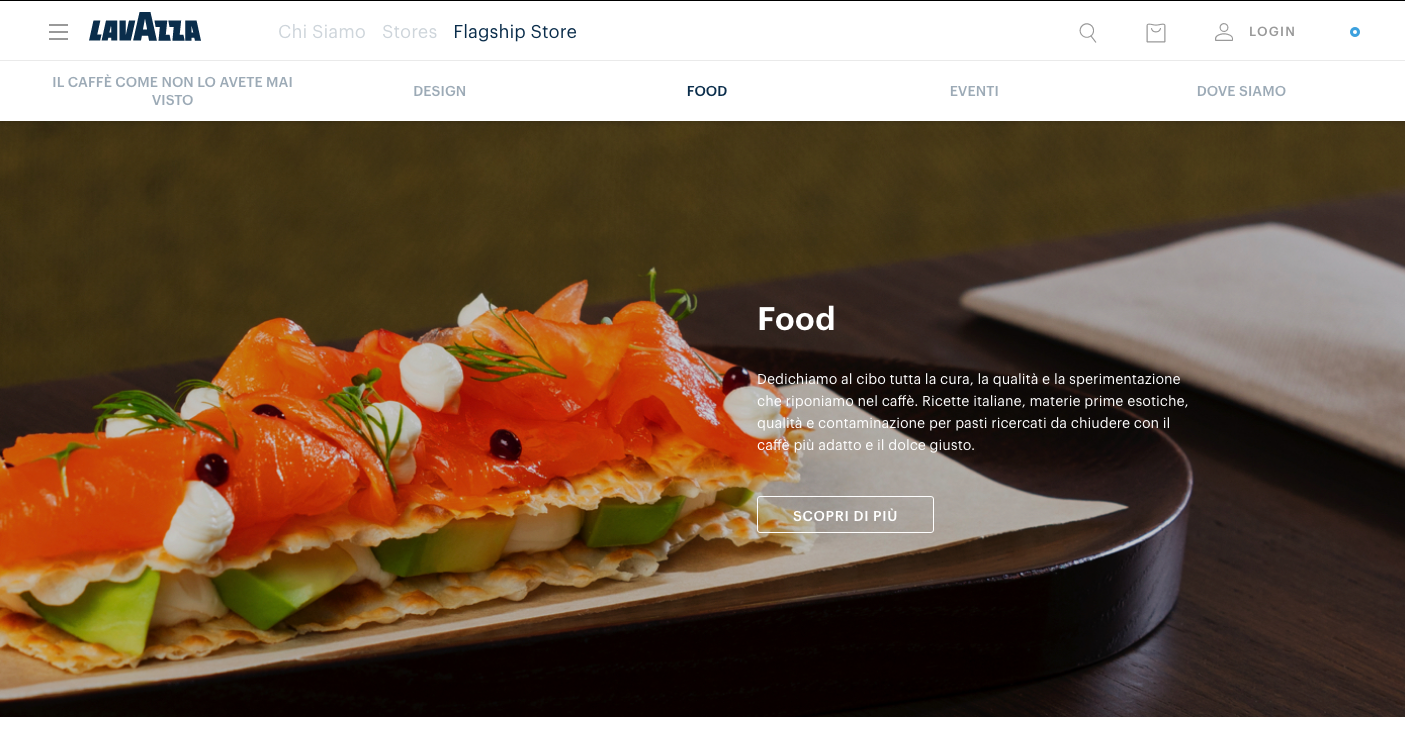Click the Scopri di più button
The width and height of the screenshot is (1405, 740).
[x=845, y=515]
